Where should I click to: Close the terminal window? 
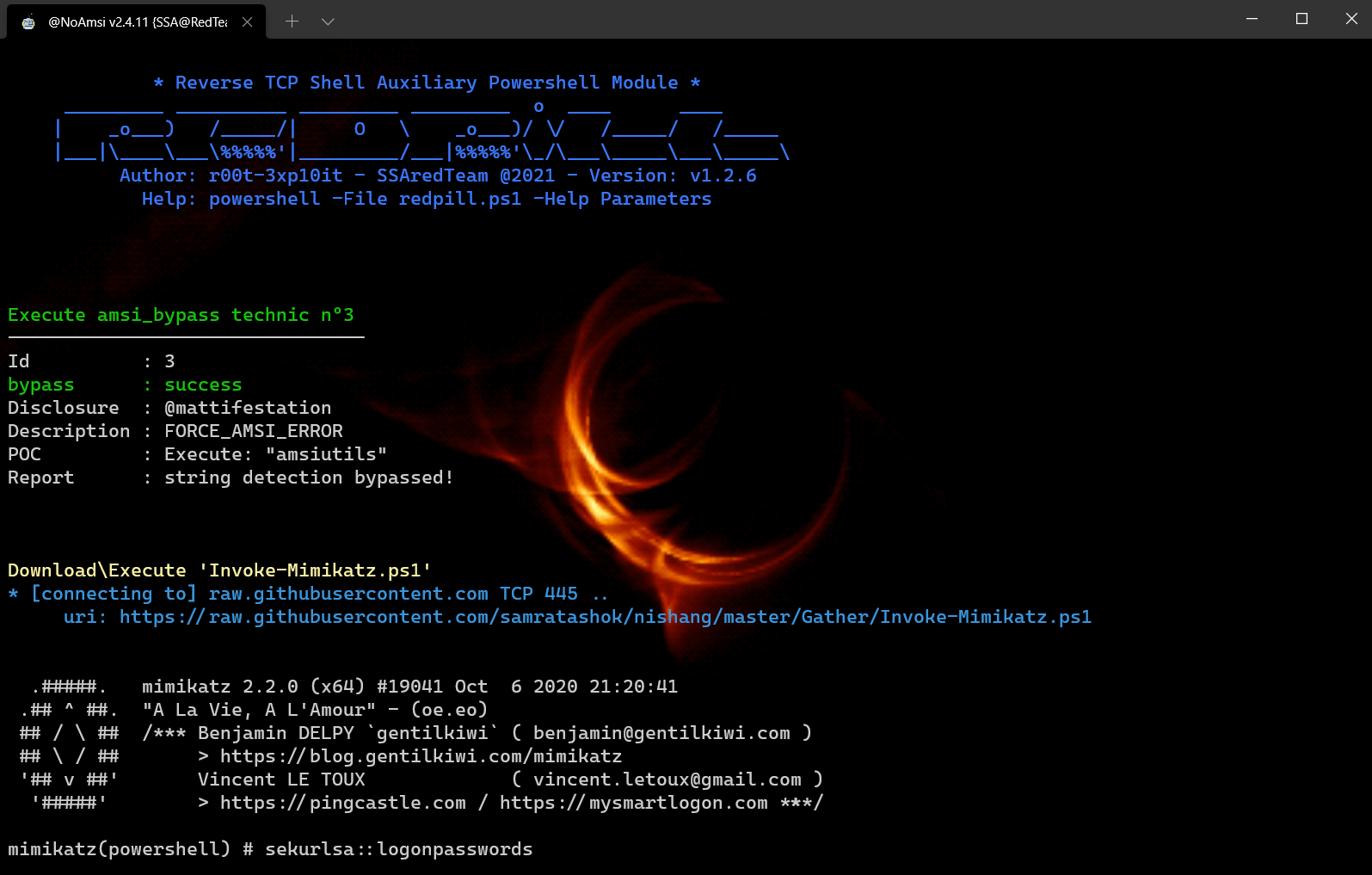[x=1350, y=19]
